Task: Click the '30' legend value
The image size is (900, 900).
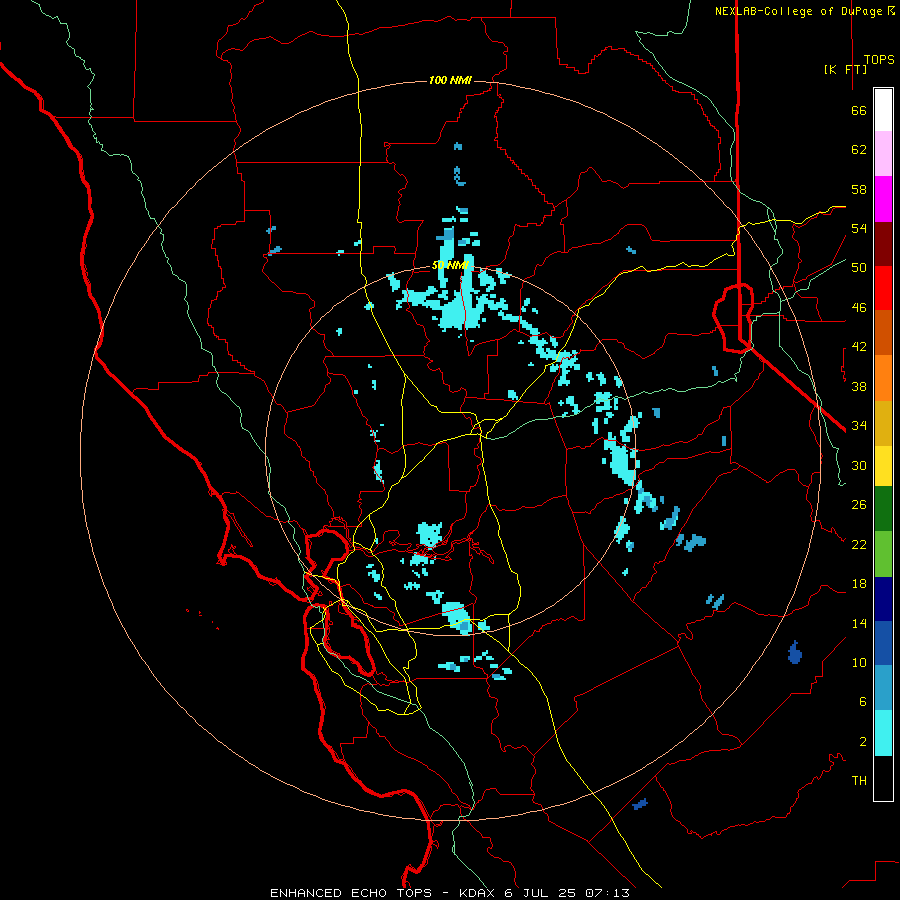Action: coord(859,465)
